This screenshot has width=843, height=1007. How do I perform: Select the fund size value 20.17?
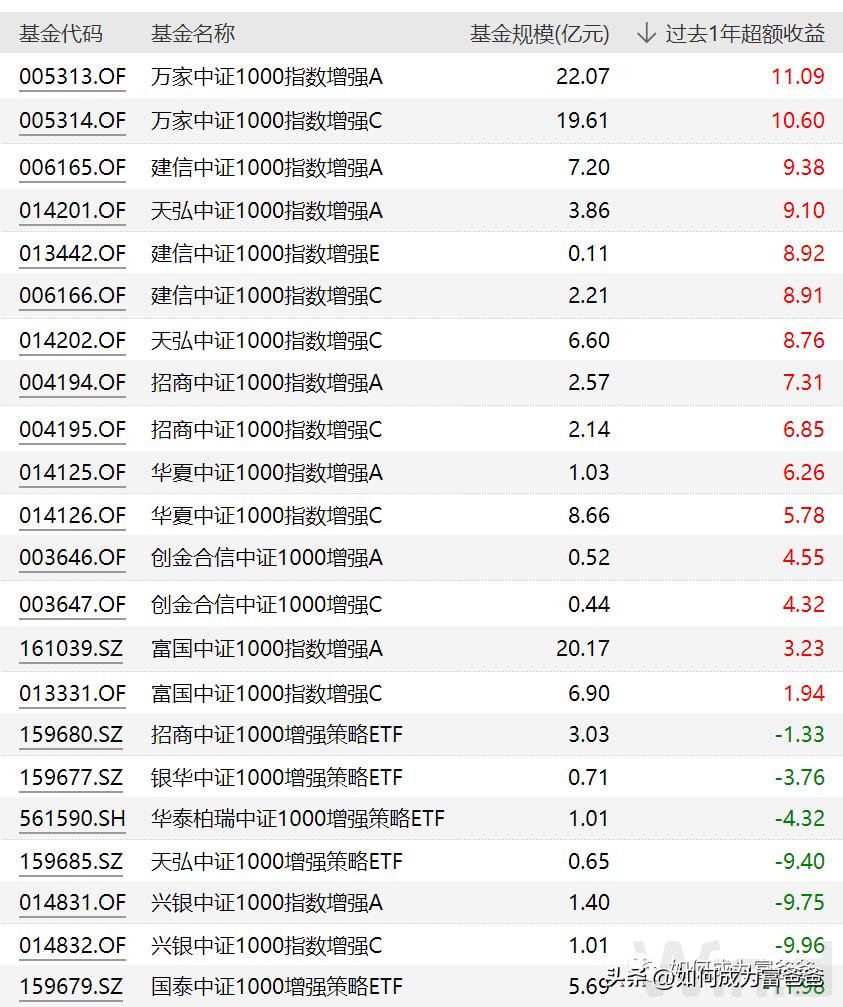(x=582, y=649)
